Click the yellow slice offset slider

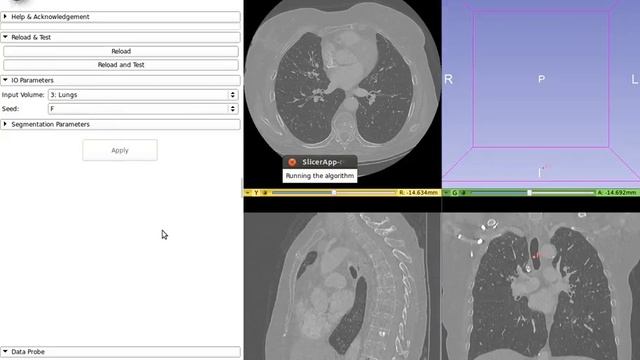pyautogui.click(x=333, y=192)
